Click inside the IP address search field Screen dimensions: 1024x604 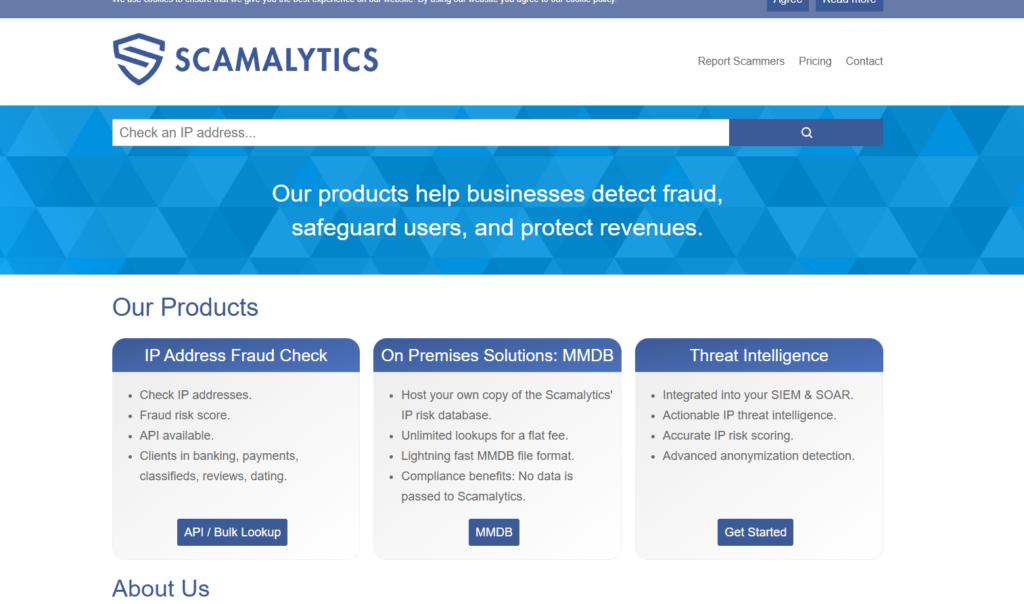coord(420,132)
